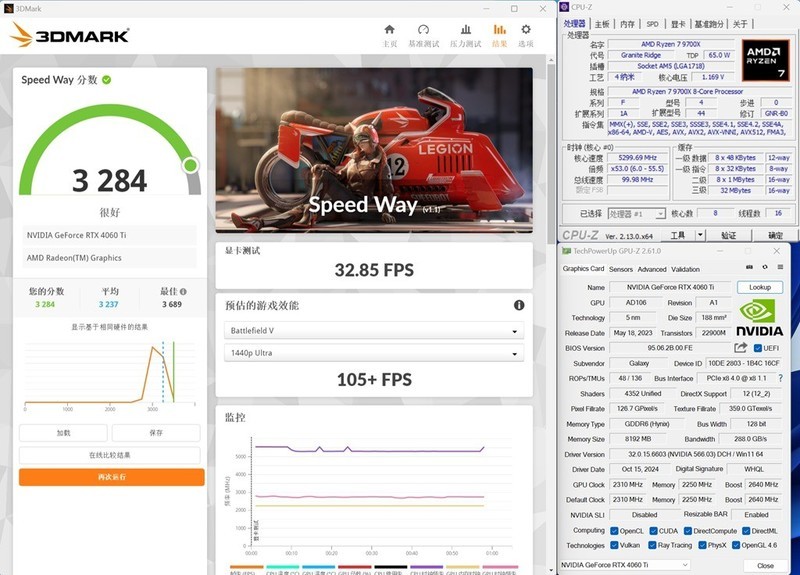Switch to the SPD tab in CPU-Z
The image size is (800, 575).
[x=652, y=24]
